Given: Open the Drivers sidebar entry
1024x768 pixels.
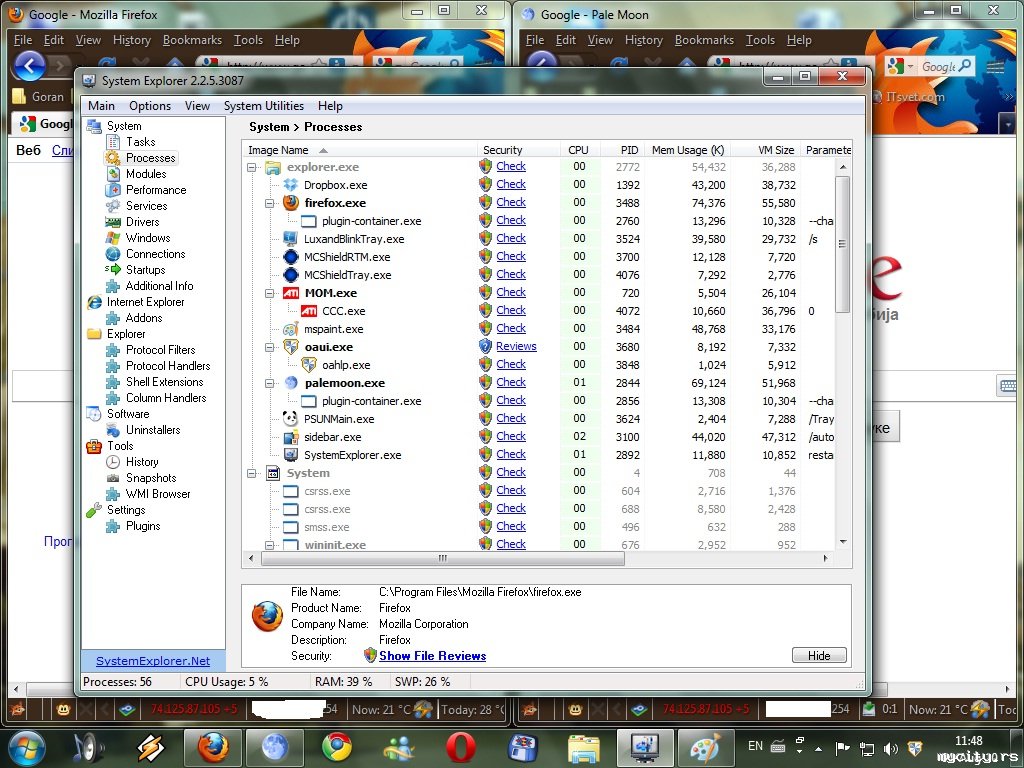Looking at the screenshot, I should point(142,222).
